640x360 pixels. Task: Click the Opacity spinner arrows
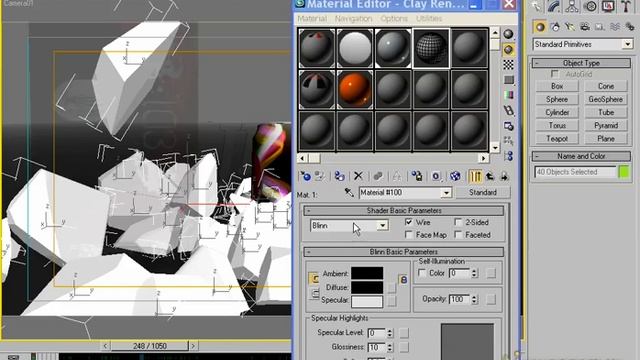click(x=474, y=299)
